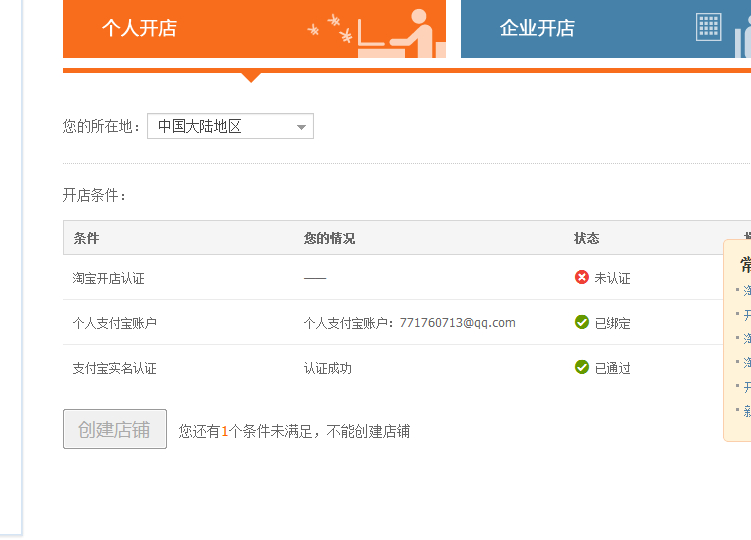This screenshot has height=540, width=751.
Task: Click the disabled 创建店铺 button
Action: [115, 429]
